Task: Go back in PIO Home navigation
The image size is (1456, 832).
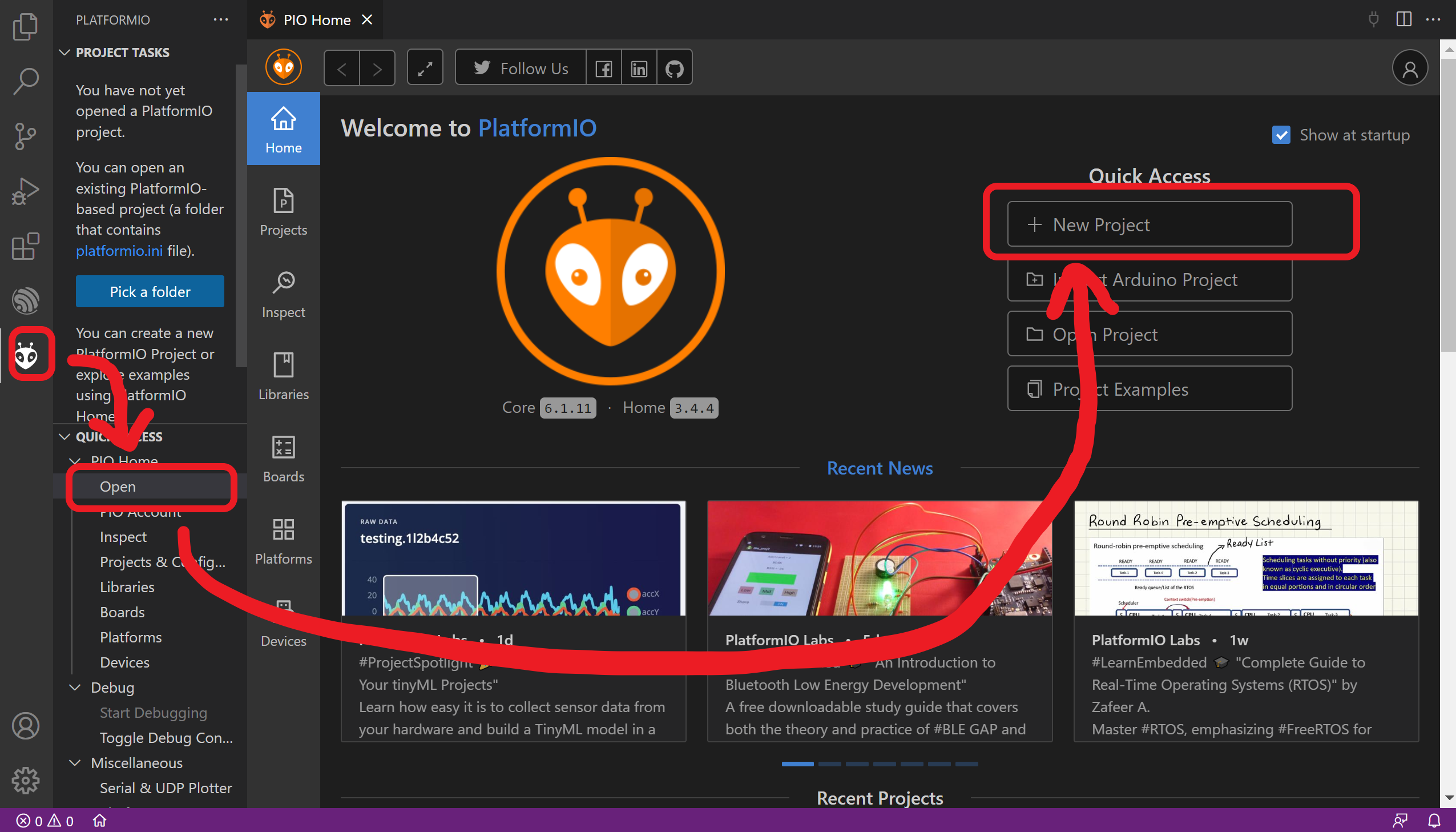Action: (341, 69)
